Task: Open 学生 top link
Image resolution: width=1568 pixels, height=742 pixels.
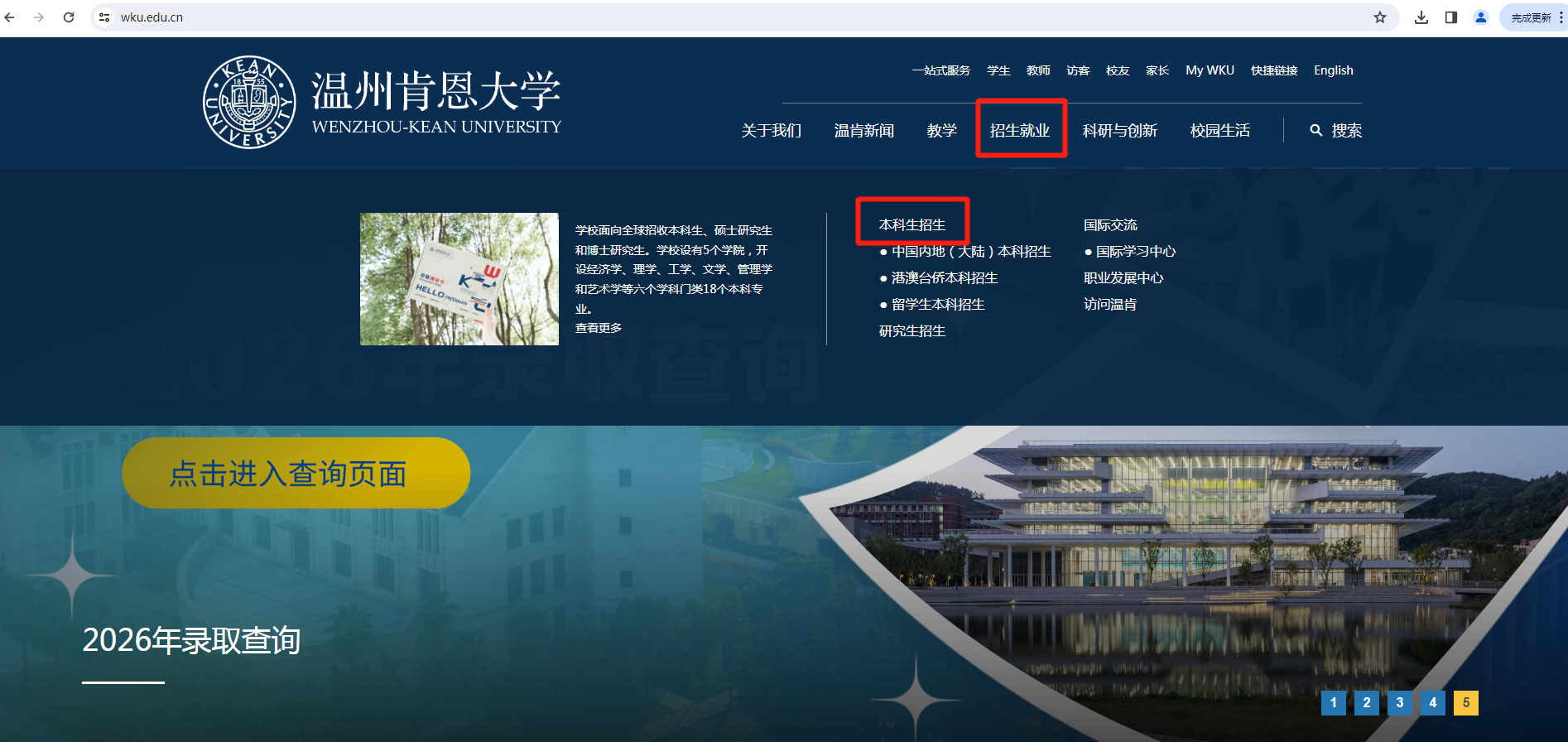Action: pyautogui.click(x=998, y=70)
